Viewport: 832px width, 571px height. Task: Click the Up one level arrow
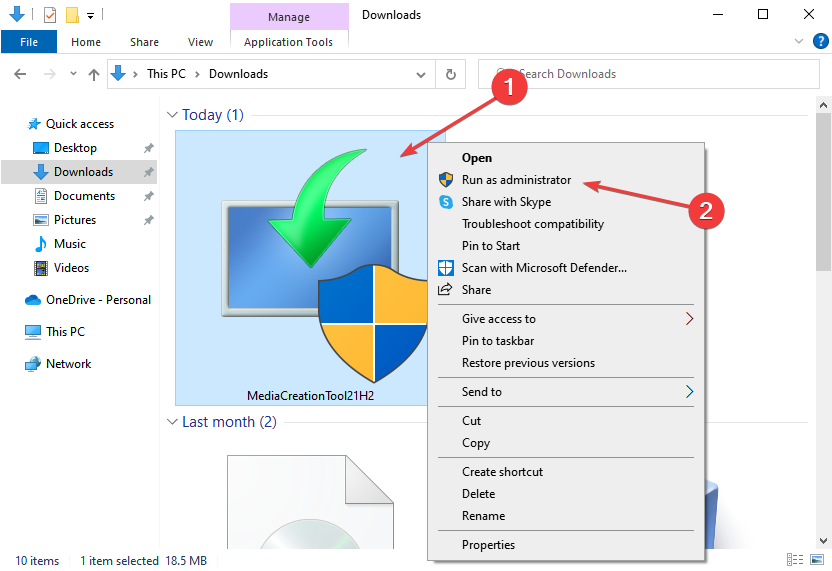(94, 74)
